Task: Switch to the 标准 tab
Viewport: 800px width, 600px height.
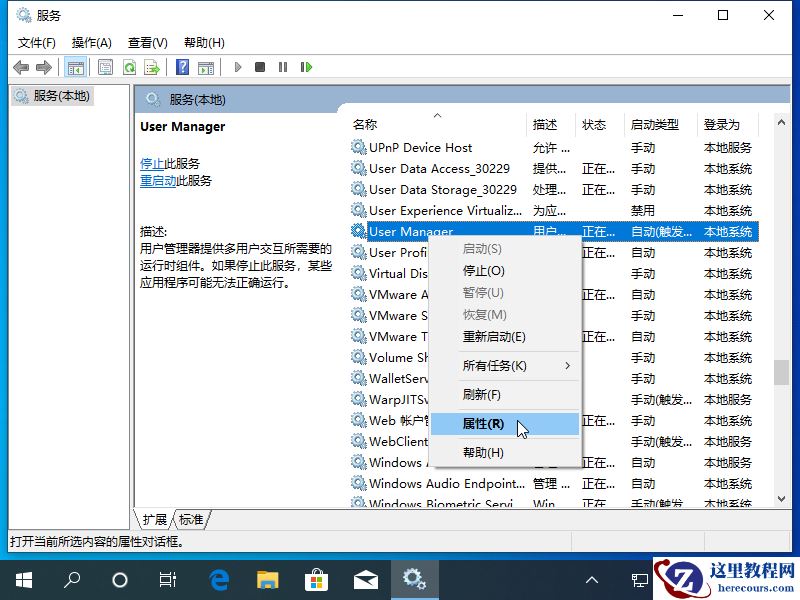Action: click(x=191, y=519)
